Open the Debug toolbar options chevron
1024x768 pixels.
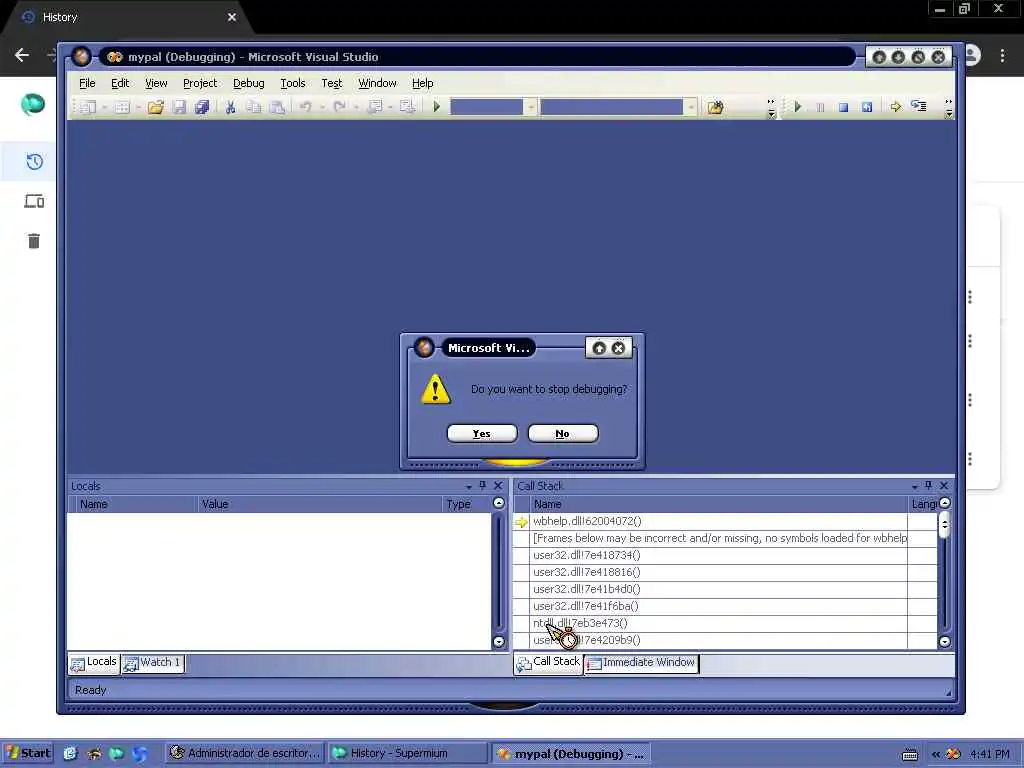pyautogui.click(x=948, y=108)
